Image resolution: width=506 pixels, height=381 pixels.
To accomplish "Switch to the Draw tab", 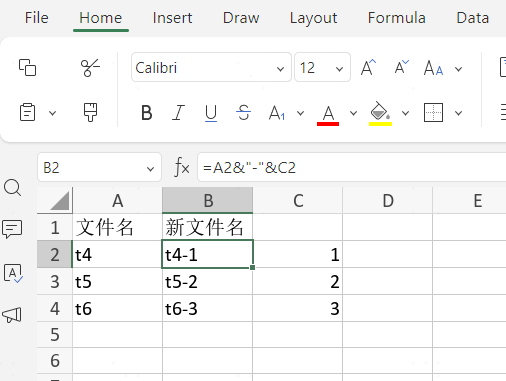I will [241, 18].
